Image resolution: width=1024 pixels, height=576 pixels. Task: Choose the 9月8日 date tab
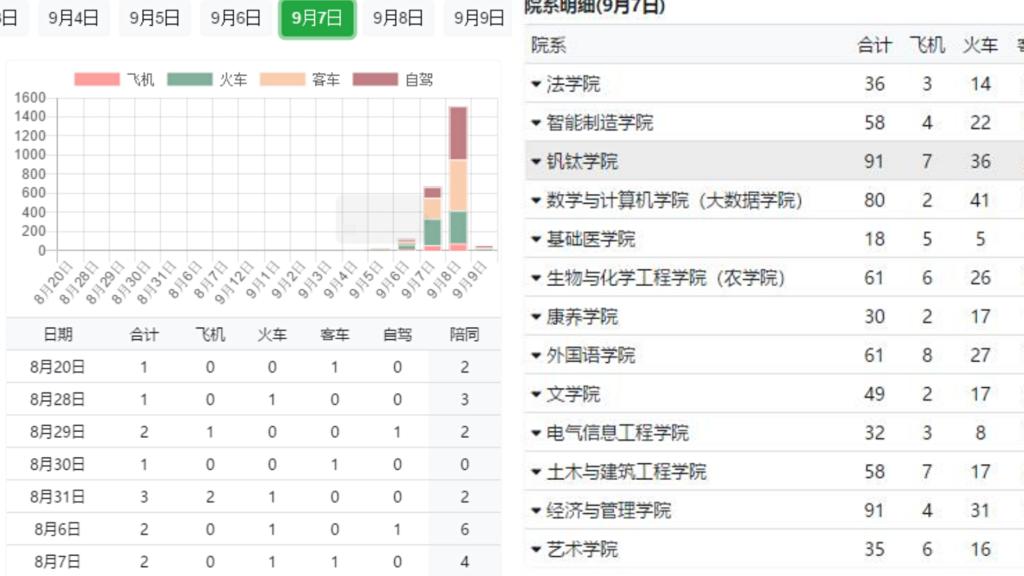pos(398,18)
